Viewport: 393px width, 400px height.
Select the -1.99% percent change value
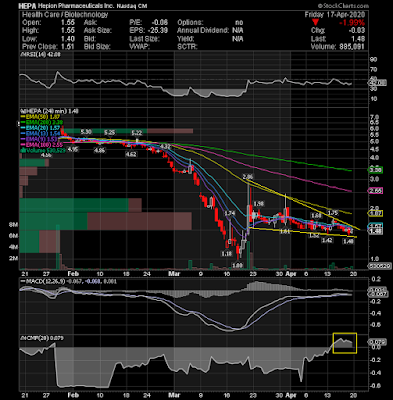(352, 23)
